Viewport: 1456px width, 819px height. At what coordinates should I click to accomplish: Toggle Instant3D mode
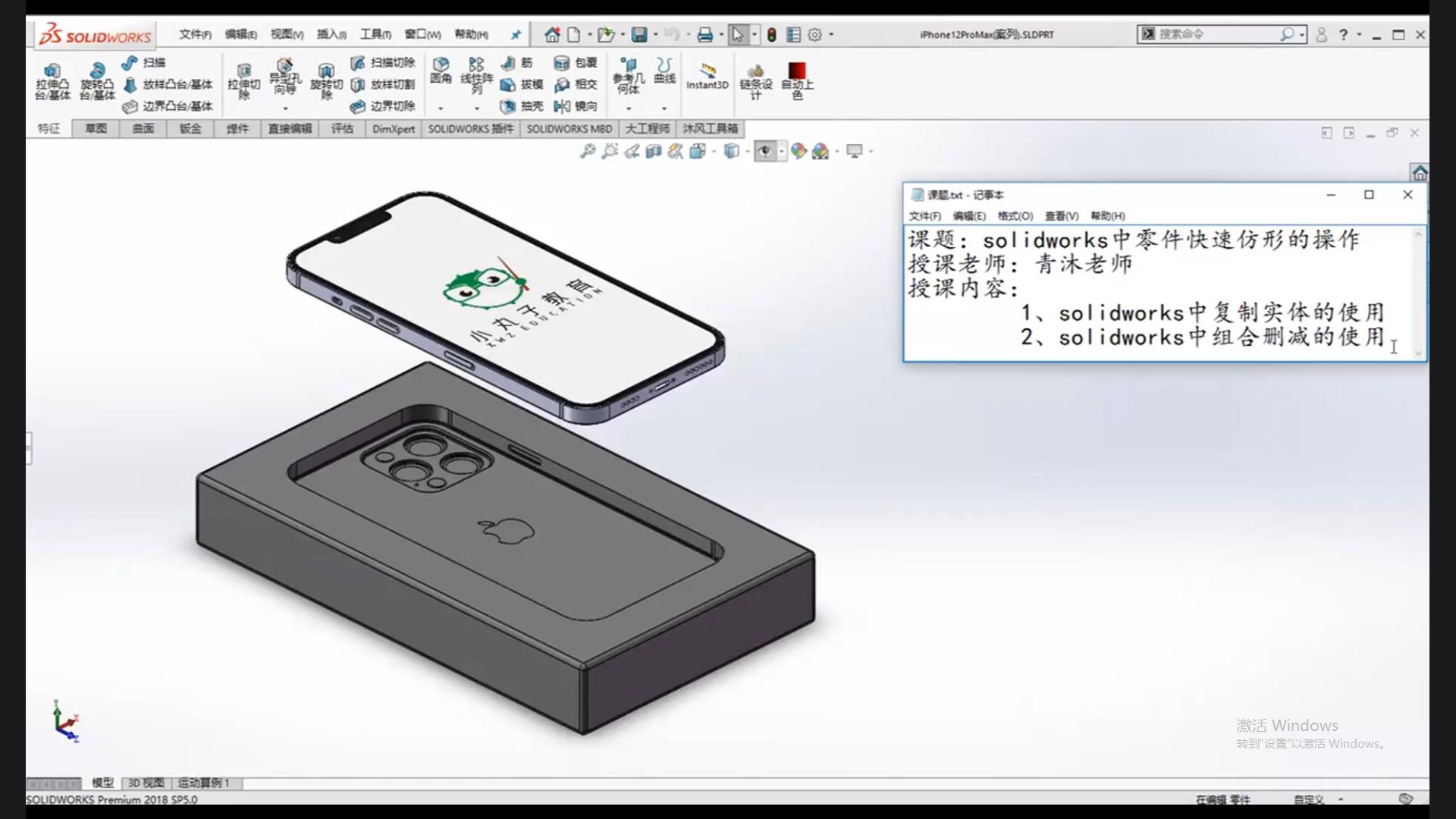pos(707,77)
